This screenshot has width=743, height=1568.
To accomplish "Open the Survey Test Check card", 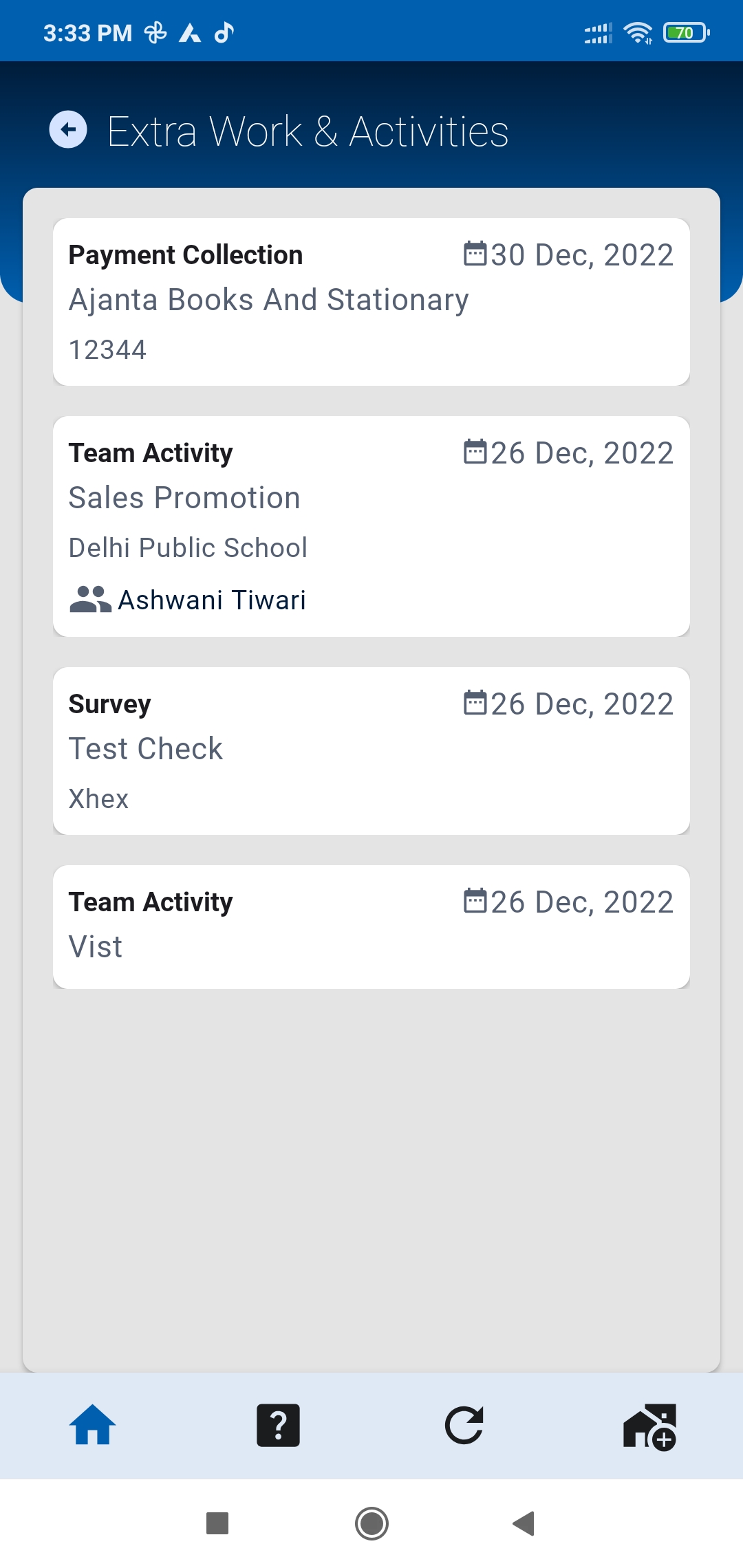I will (371, 751).
